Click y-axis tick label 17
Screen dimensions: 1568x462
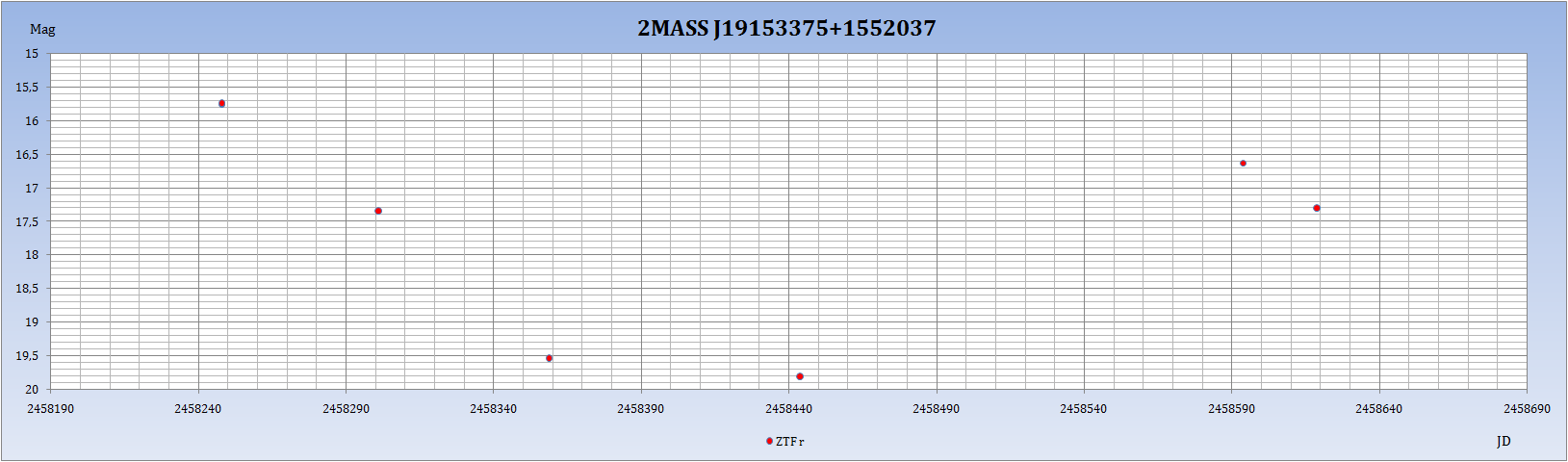pyautogui.click(x=32, y=189)
